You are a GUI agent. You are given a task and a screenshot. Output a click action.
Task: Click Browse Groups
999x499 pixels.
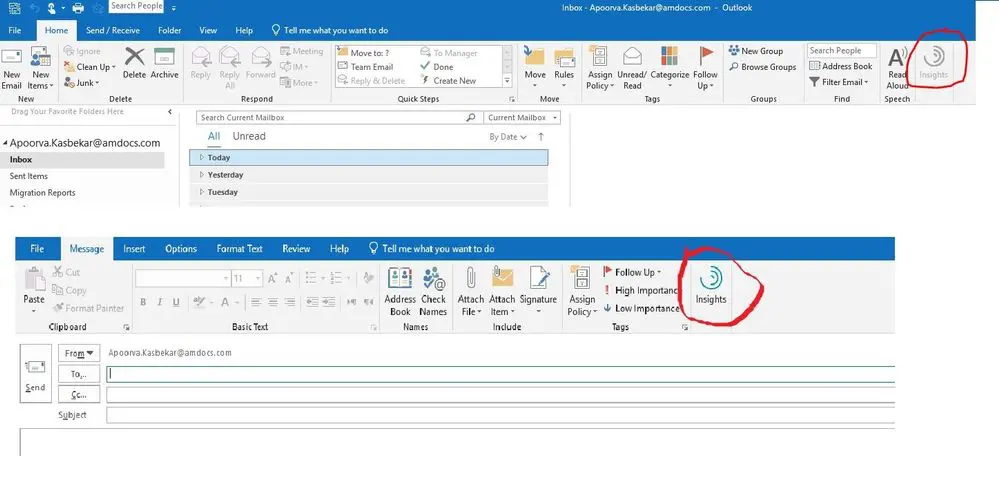(x=763, y=67)
